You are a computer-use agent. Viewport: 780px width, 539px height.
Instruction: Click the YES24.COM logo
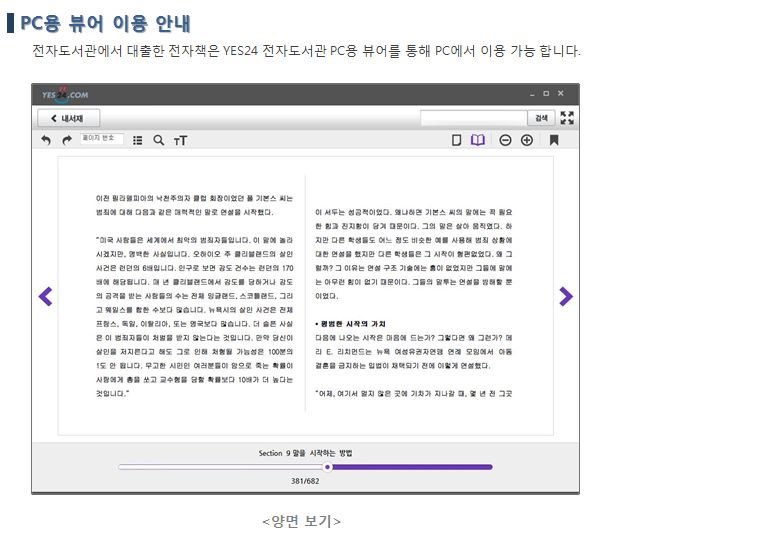(65, 94)
